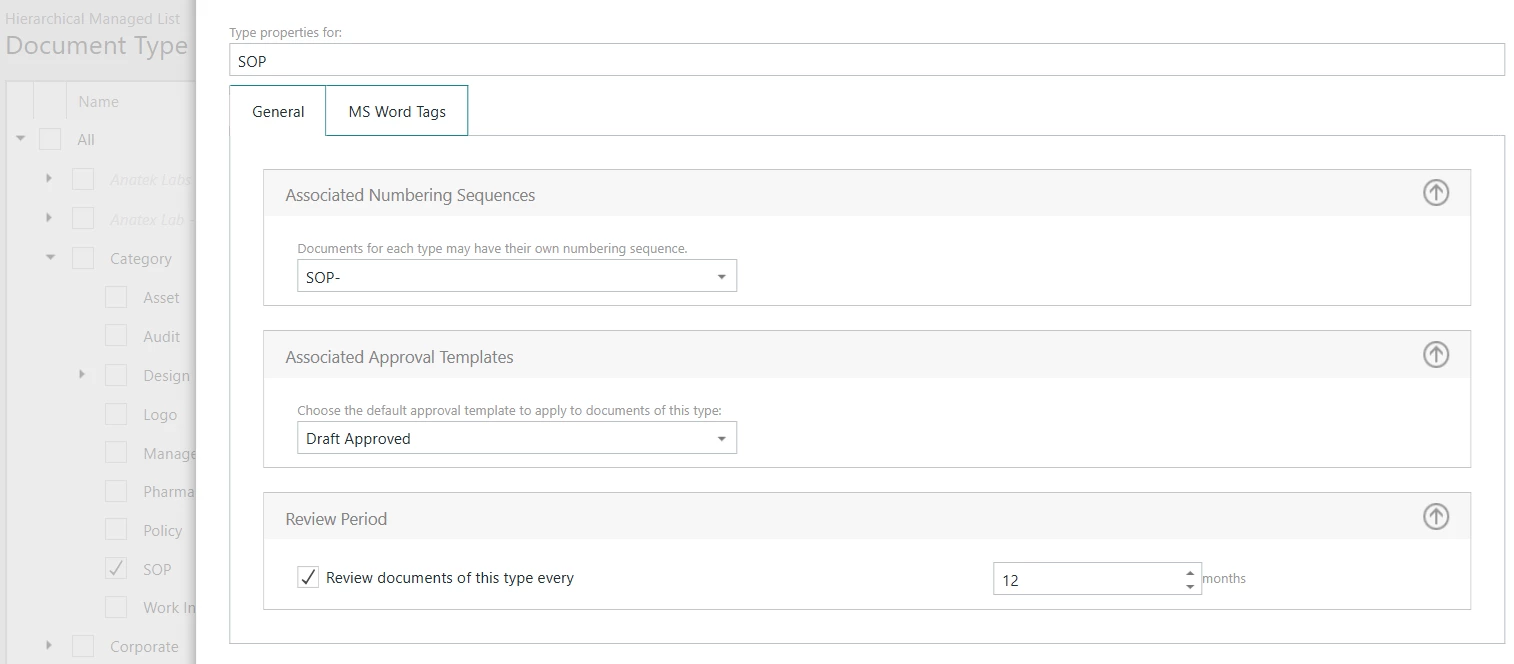Collapse the All root tree node
This screenshot has width=1514, height=664.
tap(20, 139)
